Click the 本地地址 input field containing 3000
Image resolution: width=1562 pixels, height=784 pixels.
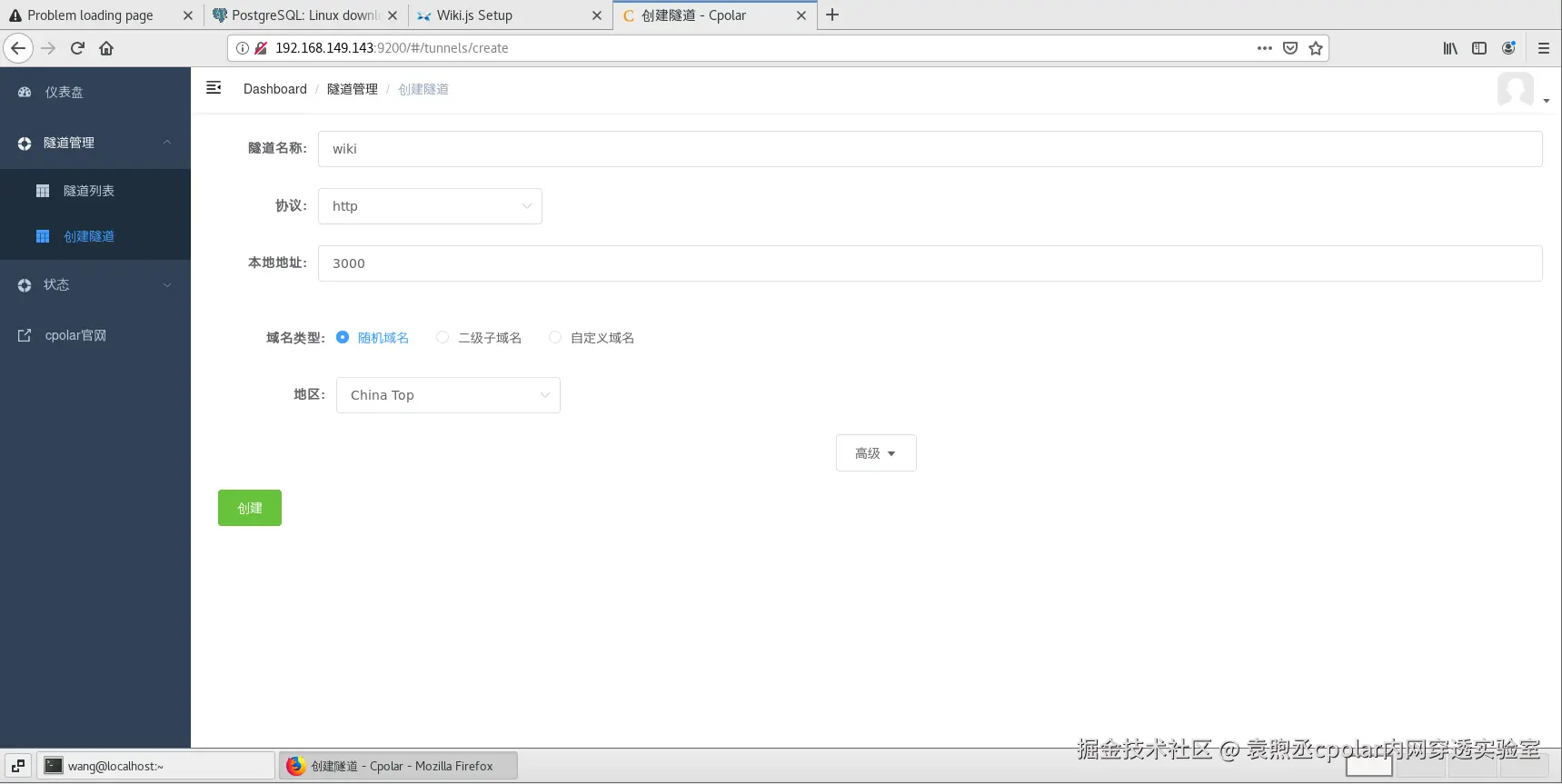click(x=930, y=263)
